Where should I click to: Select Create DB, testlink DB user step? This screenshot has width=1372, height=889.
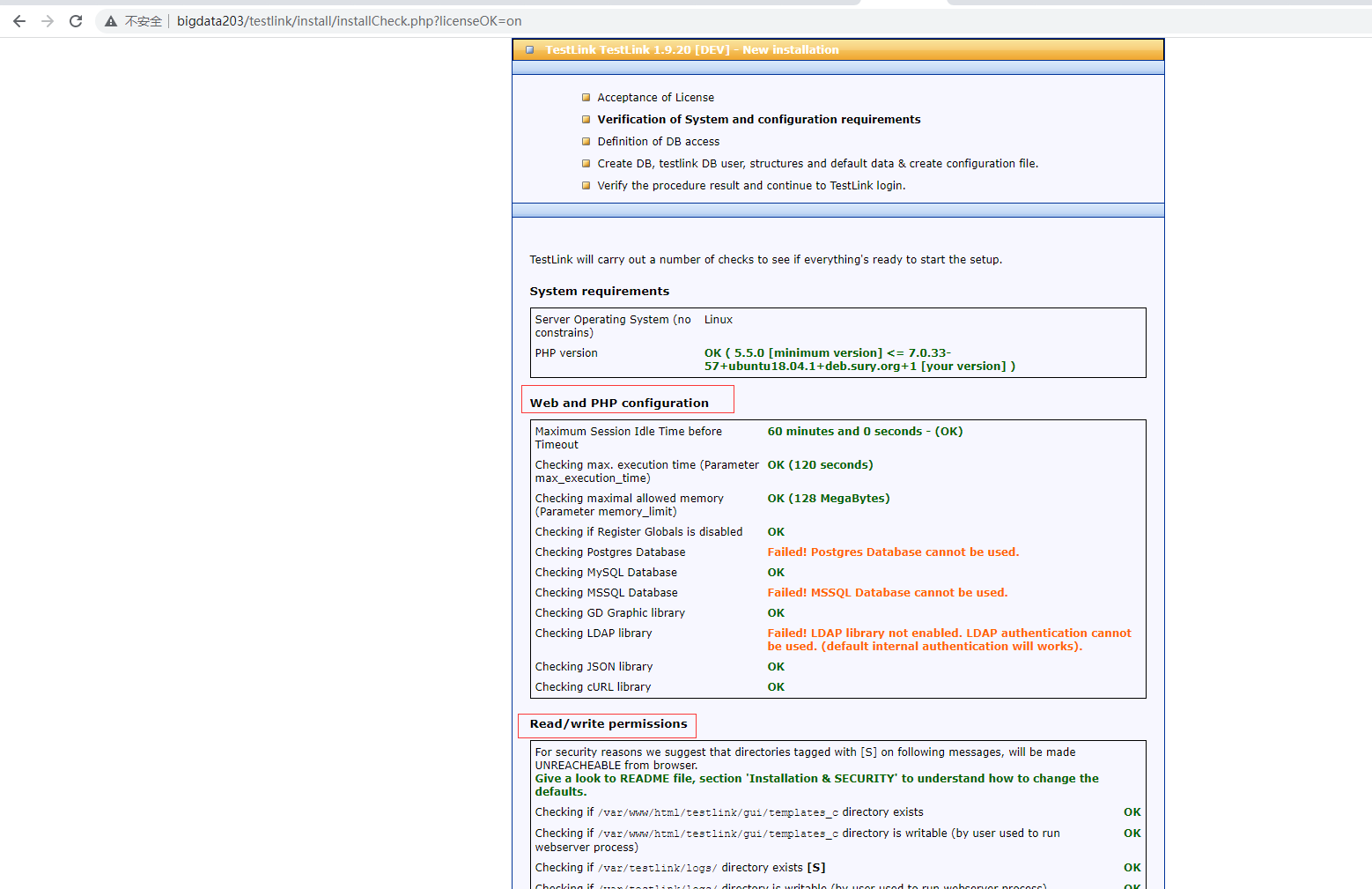pyautogui.click(x=818, y=164)
